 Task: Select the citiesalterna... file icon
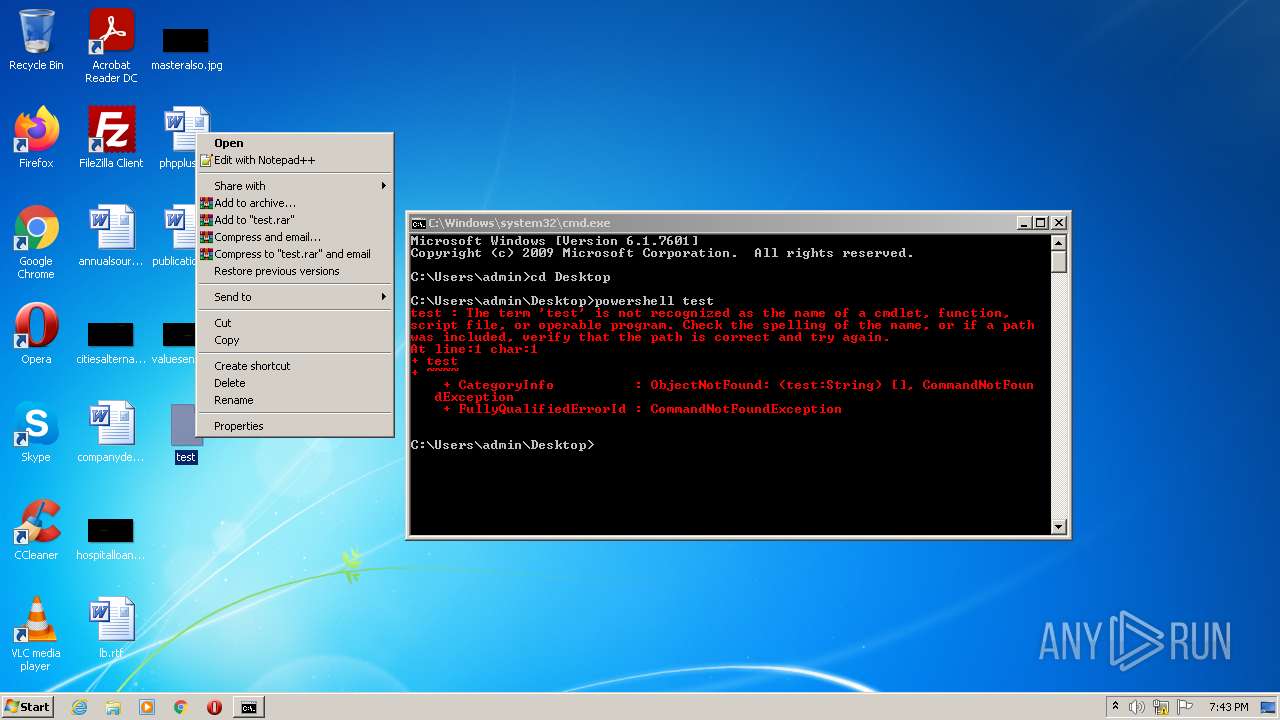tap(111, 343)
